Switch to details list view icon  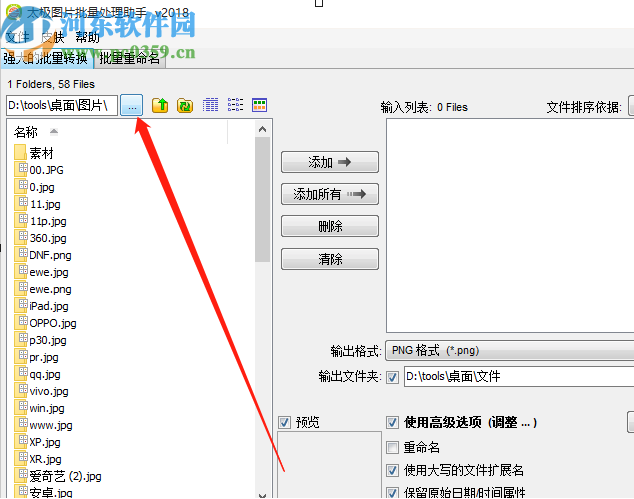tap(210, 105)
